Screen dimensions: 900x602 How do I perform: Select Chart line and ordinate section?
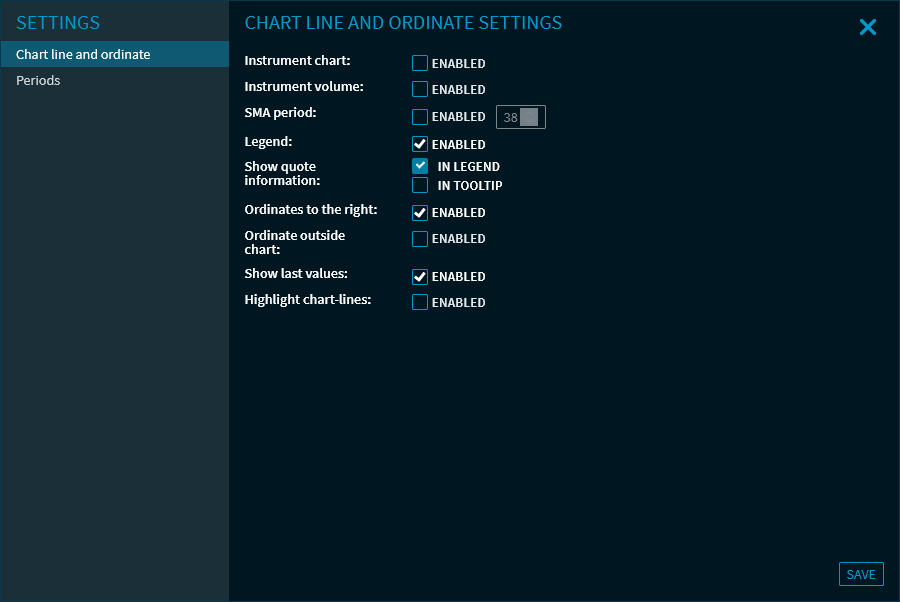pyautogui.click(x=83, y=54)
